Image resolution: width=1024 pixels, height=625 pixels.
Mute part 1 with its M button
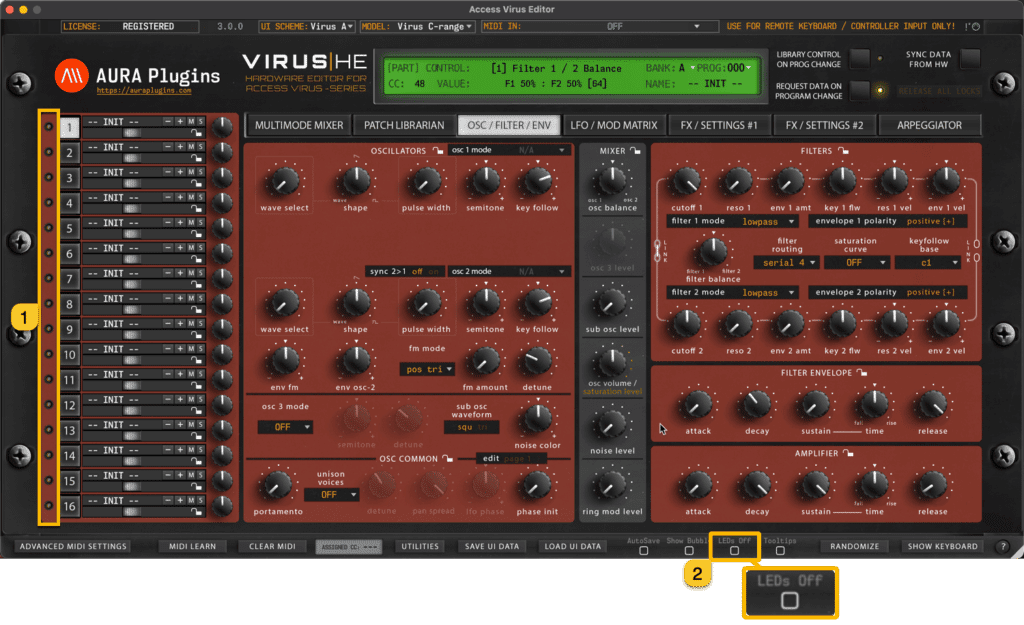(191, 121)
